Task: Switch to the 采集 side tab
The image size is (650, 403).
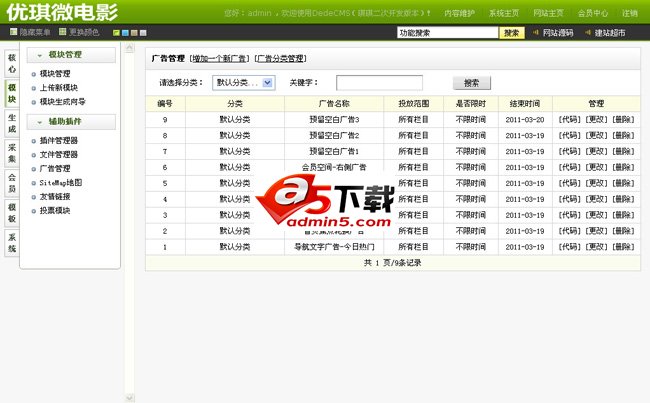Action: pos(12,153)
